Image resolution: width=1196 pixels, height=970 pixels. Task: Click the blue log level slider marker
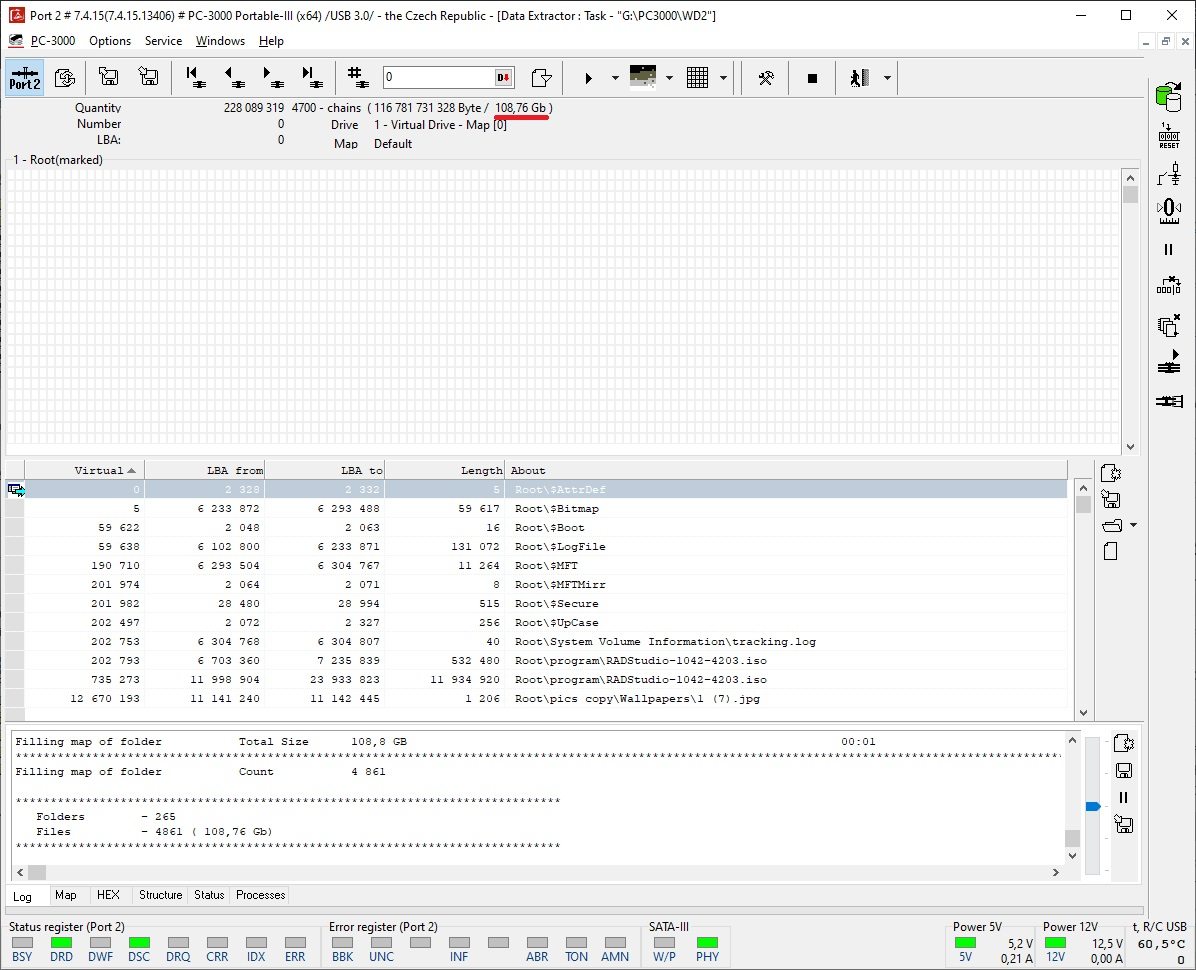(x=1093, y=806)
